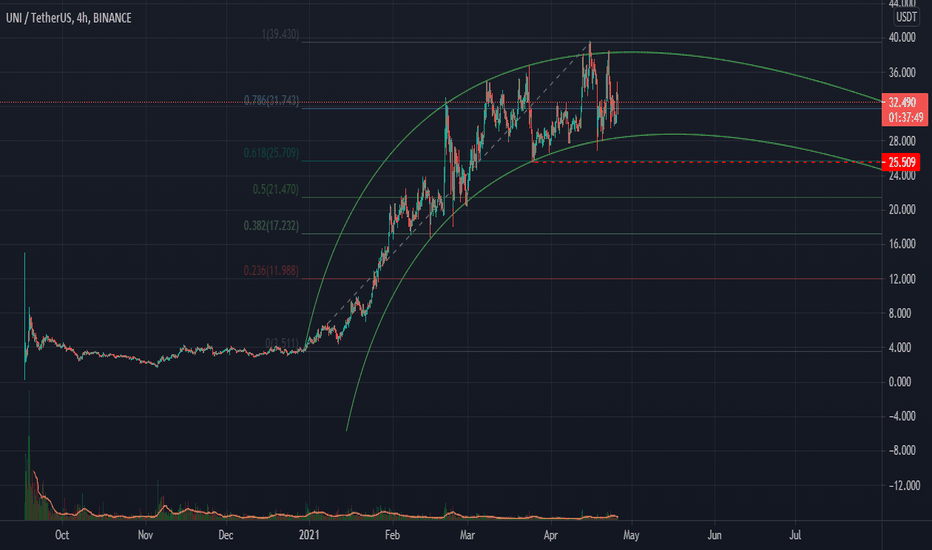
Task: Click the Fibonacci 0.5(21.470) level label
Action: tap(276, 190)
